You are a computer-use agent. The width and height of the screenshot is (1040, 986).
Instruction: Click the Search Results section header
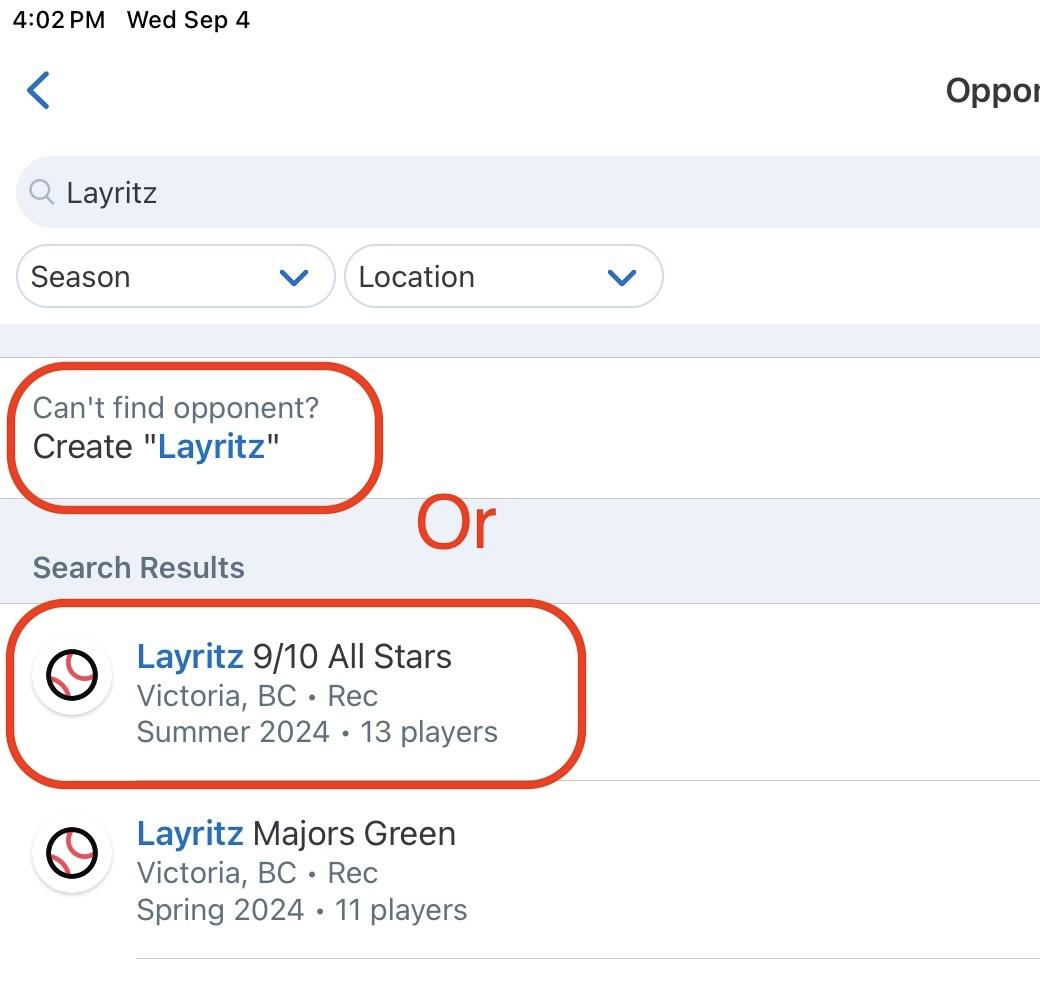[139, 568]
